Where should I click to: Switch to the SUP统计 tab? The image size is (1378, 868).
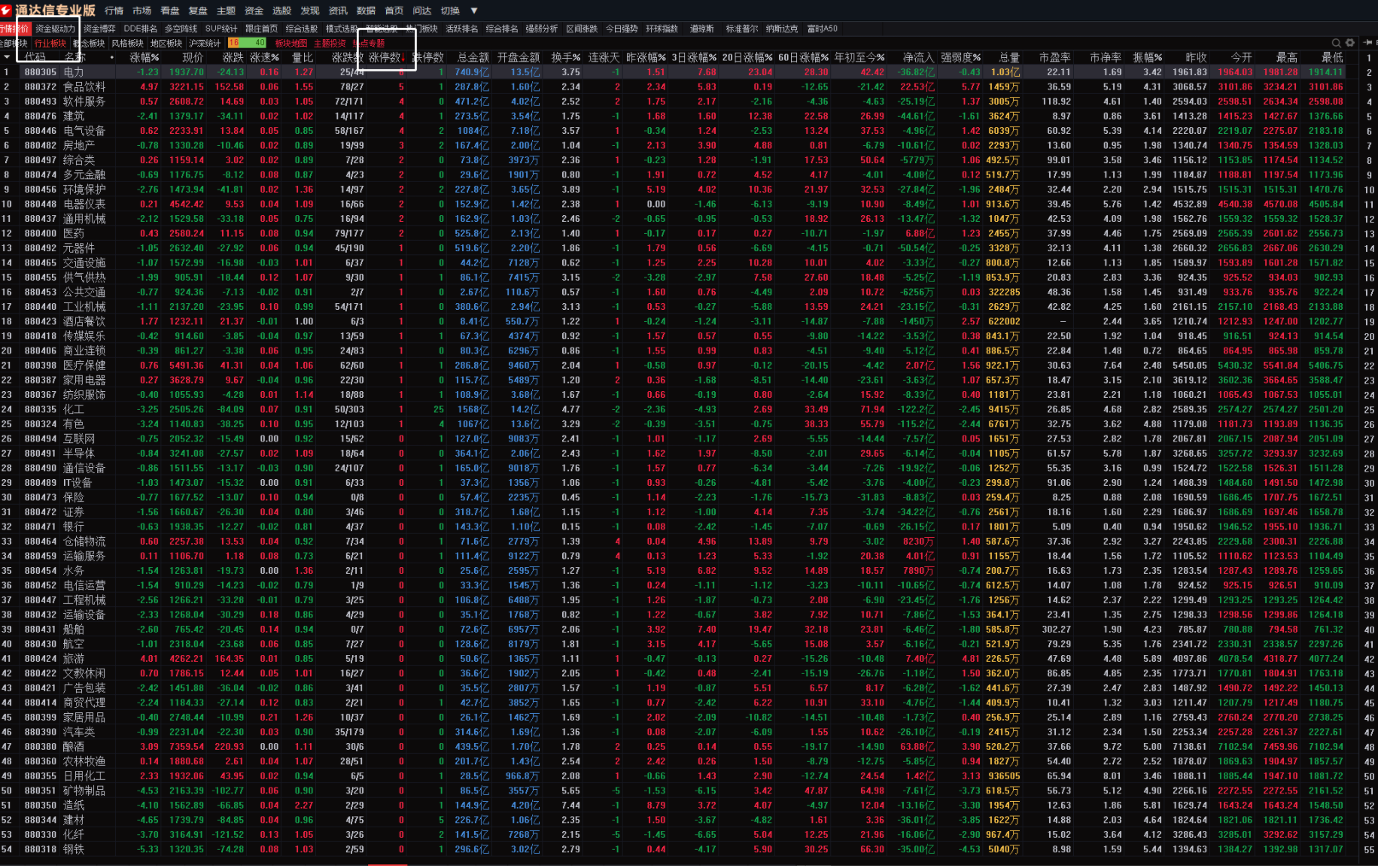coord(221,29)
